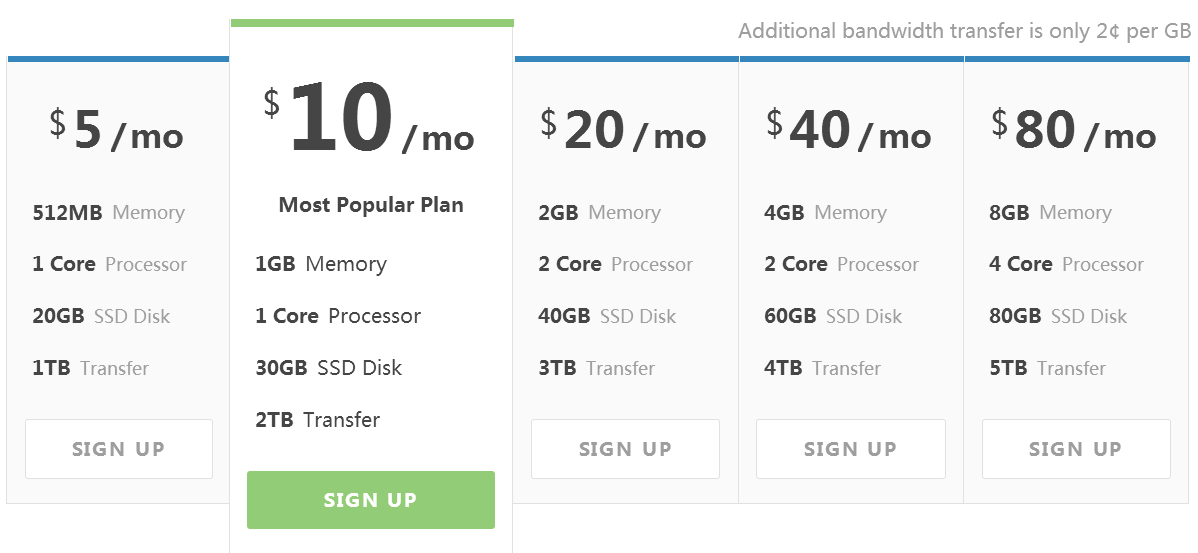Screen dimensions: 1198x553
Task: Select the $10/mo price heading
Action: [x=369, y=118]
